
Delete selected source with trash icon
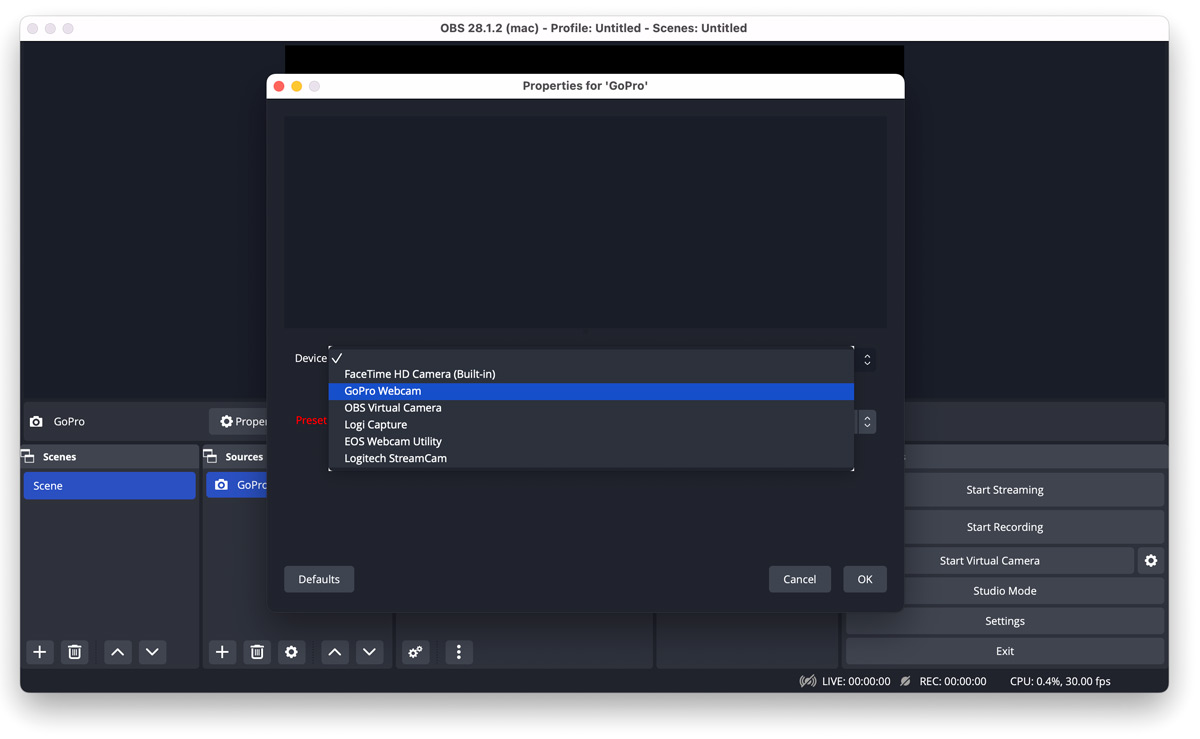point(257,652)
